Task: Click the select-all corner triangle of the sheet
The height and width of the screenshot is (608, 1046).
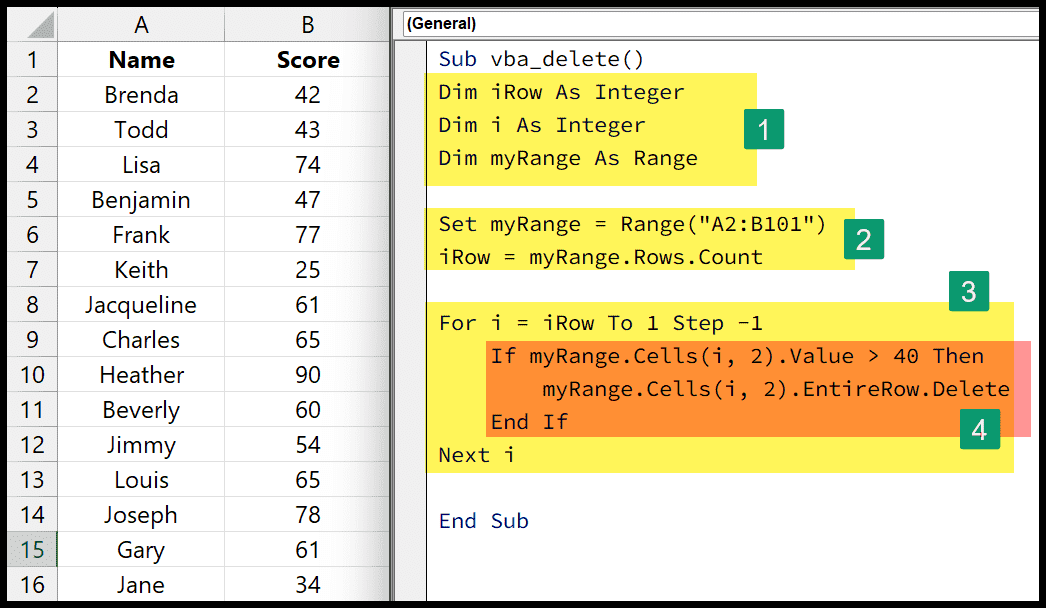Action: pyautogui.click(x=33, y=25)
